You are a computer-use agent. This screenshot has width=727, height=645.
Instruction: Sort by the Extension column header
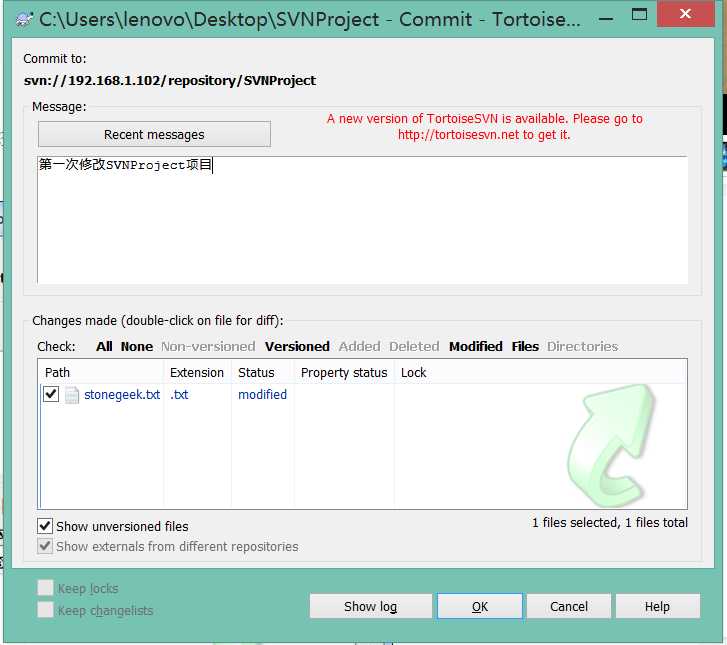click(197, 372)
